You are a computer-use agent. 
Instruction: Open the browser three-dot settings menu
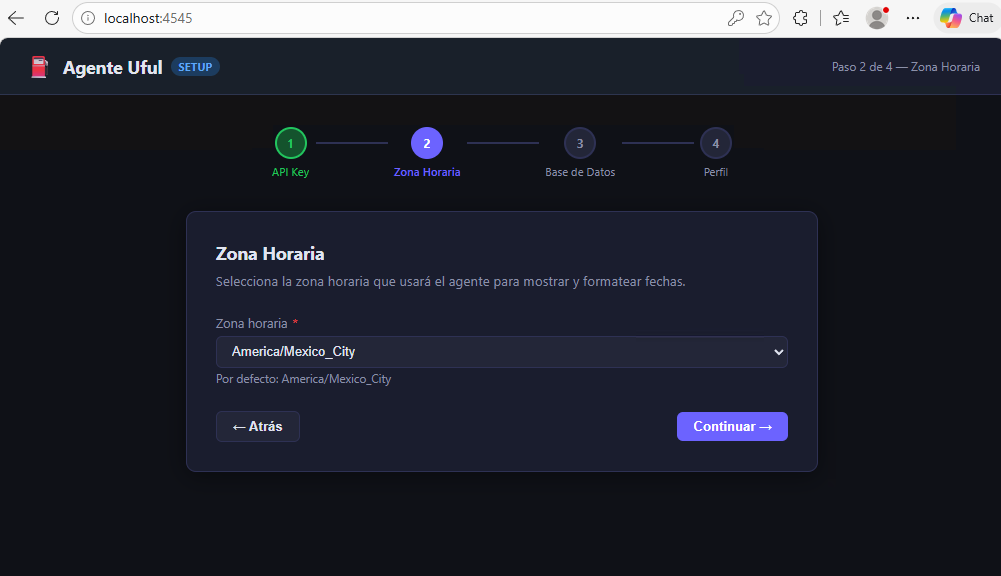[x=913, y=17]
